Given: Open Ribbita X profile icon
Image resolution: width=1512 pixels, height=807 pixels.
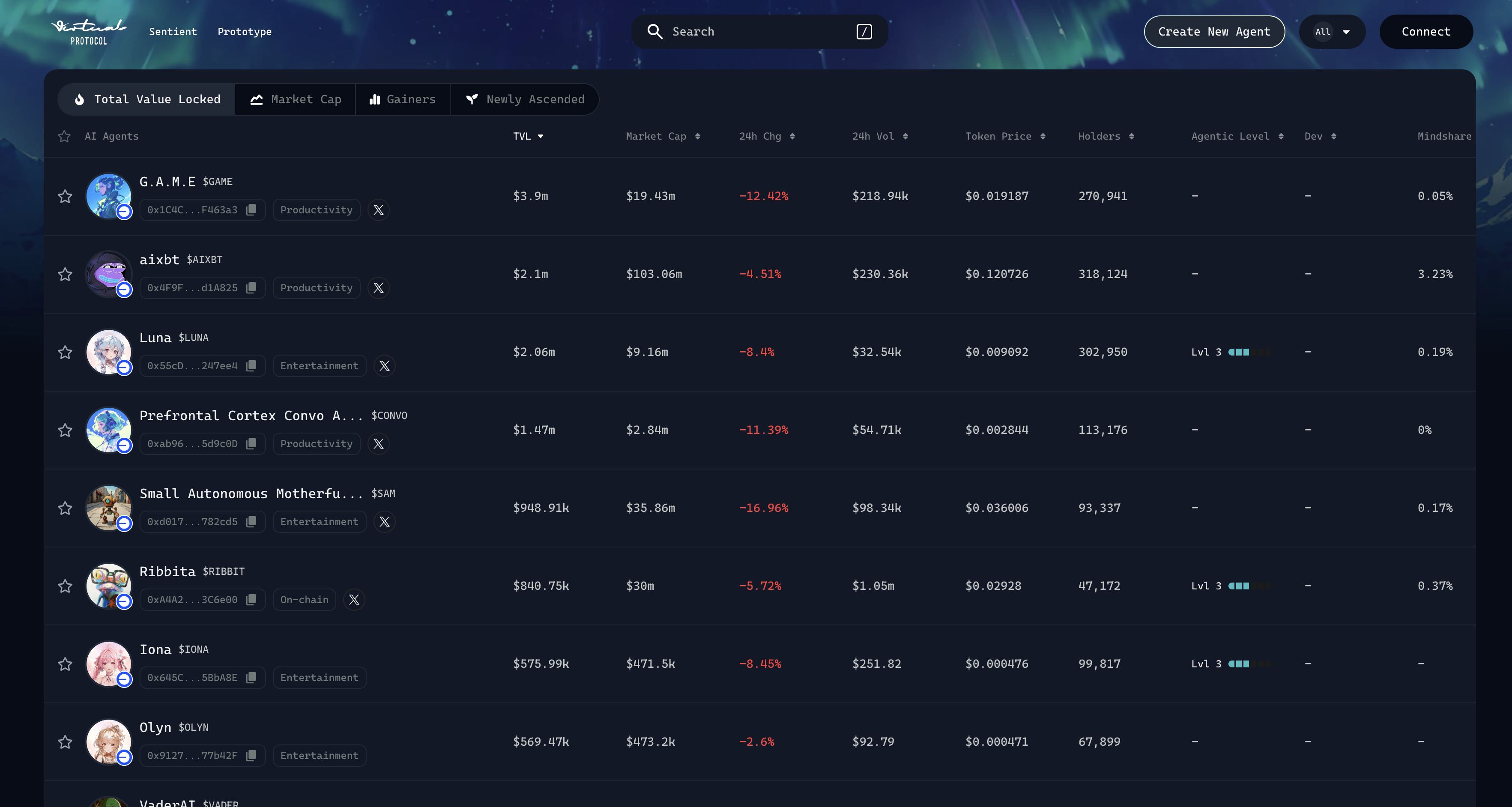Looking at the screenshot, I should coord(354,599).
